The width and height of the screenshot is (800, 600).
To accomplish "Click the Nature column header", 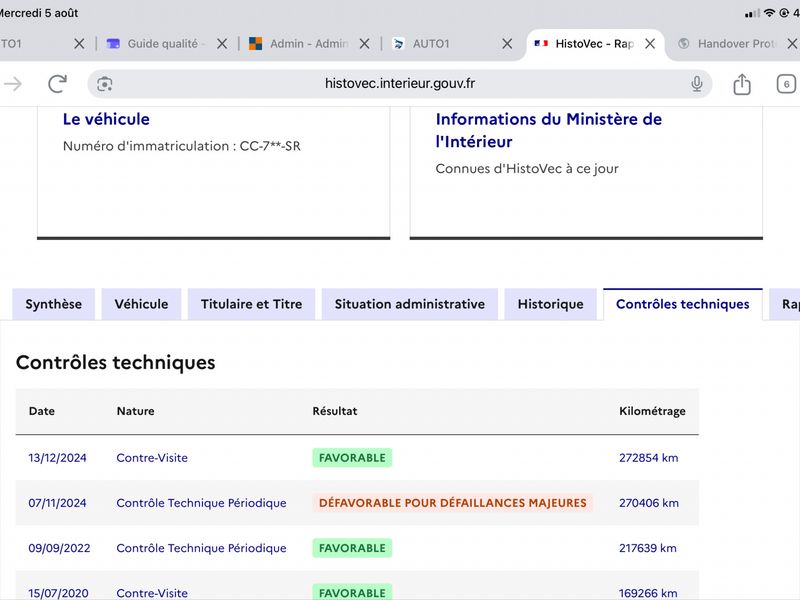I will coord(135,411).
